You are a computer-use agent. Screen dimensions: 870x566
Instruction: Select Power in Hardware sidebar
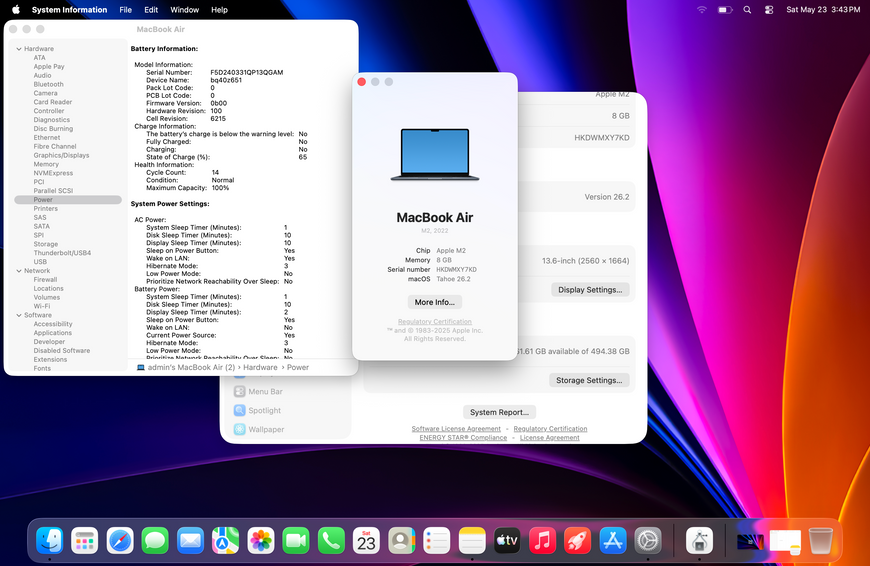tap(68, 200)
